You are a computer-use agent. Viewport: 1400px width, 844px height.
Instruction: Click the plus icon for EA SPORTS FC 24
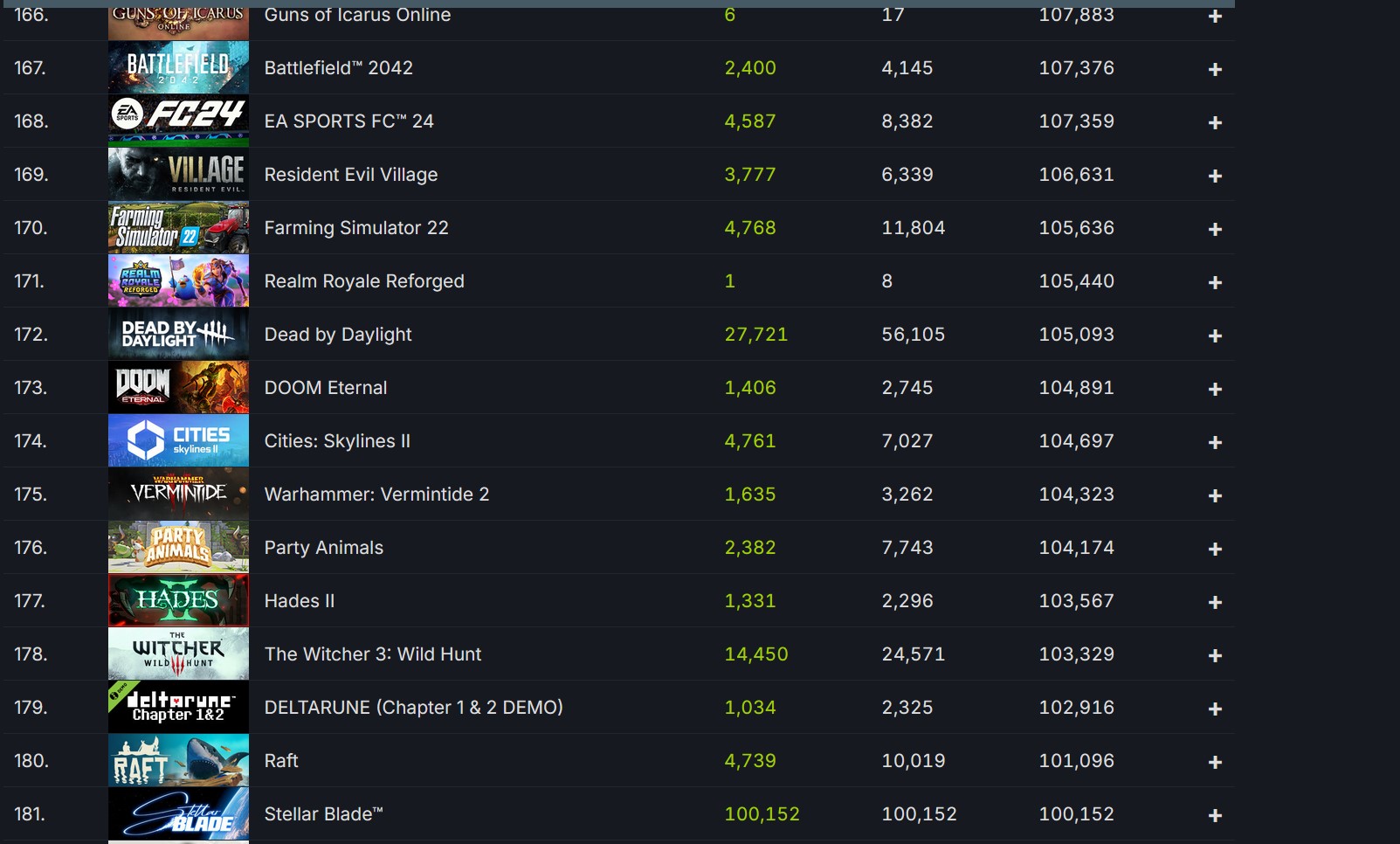pos(1215,122)
